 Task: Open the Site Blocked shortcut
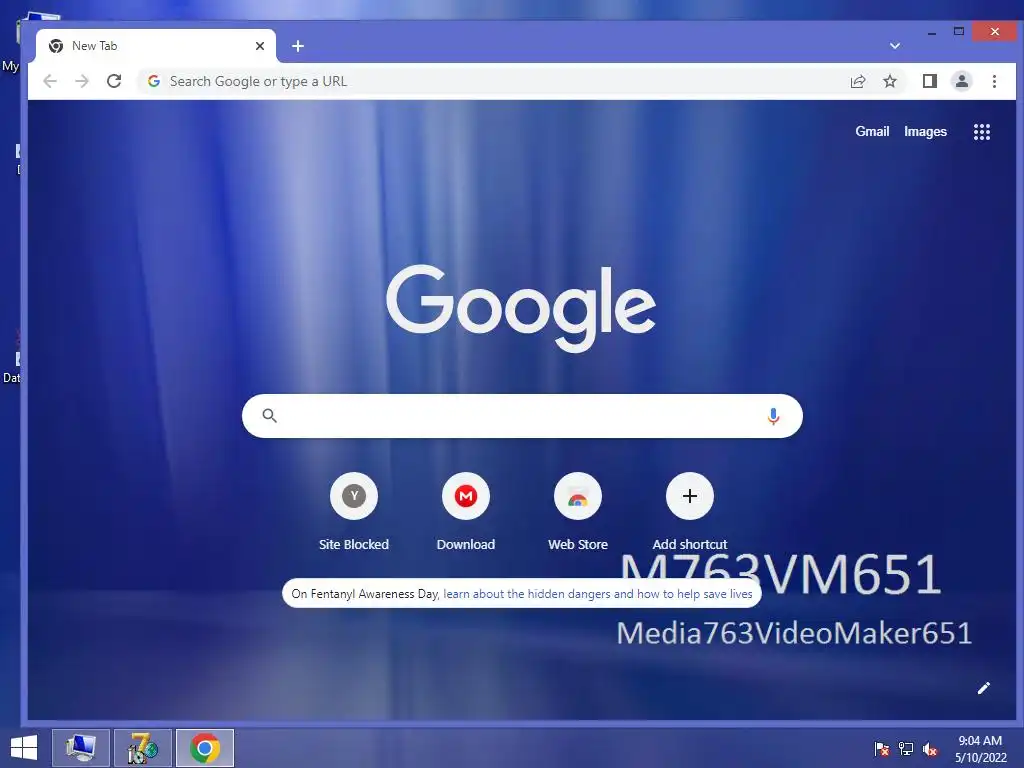pos(354,512)
